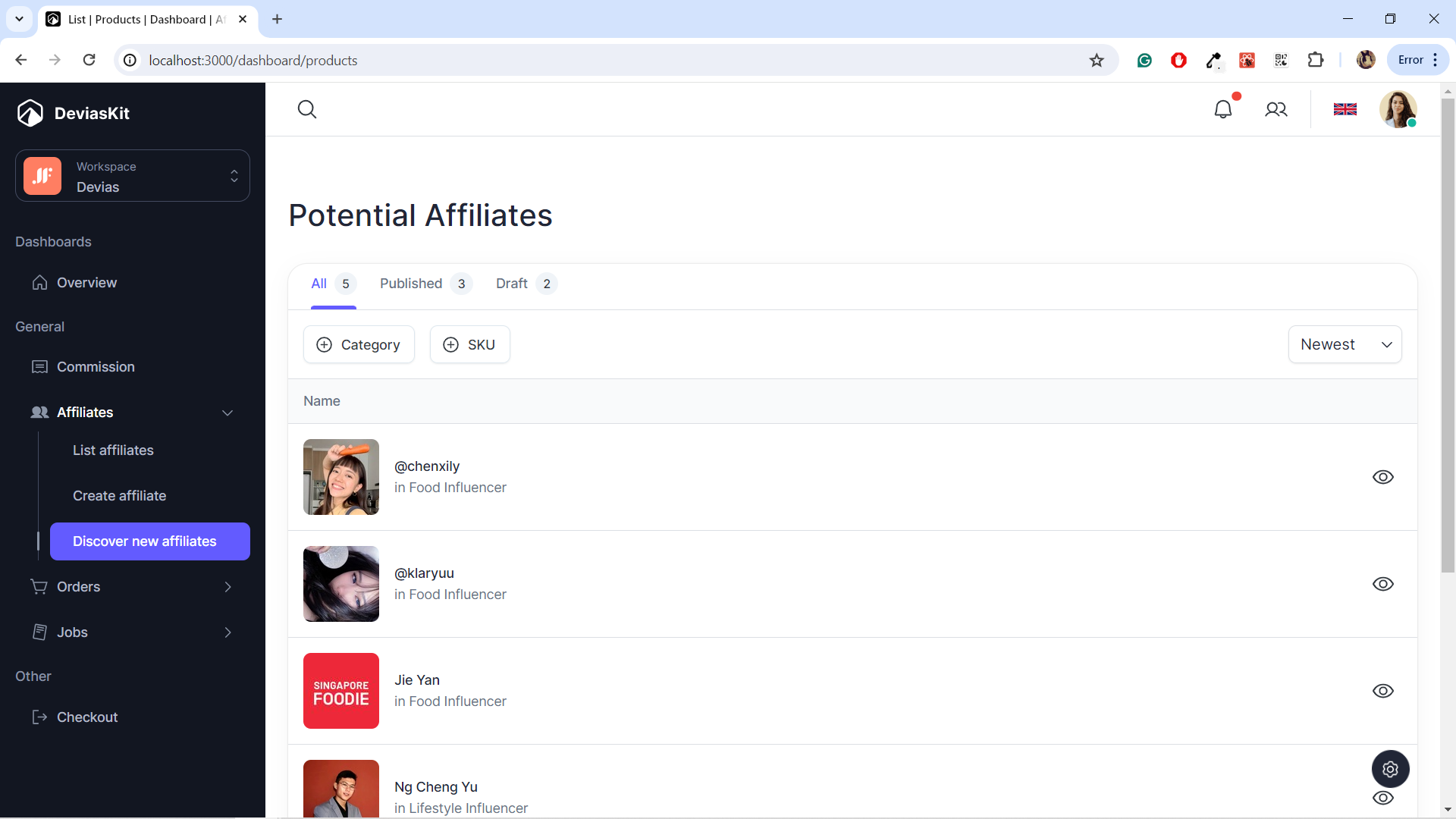Bookmark page with star icon
The height and width of the screenshot is (819, 1456).
point(1097,60)
